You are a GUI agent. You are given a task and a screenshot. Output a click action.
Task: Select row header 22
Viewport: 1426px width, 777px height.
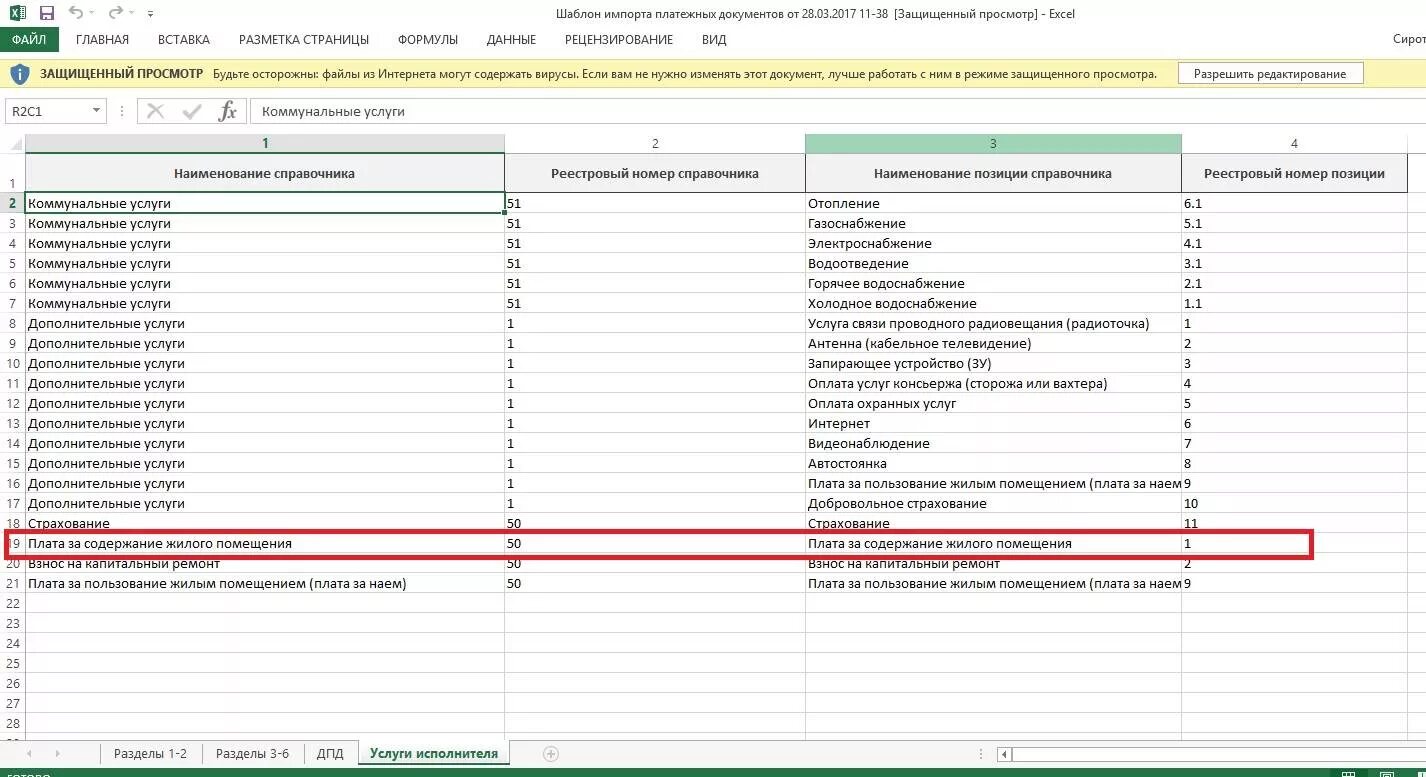(13, 603)
